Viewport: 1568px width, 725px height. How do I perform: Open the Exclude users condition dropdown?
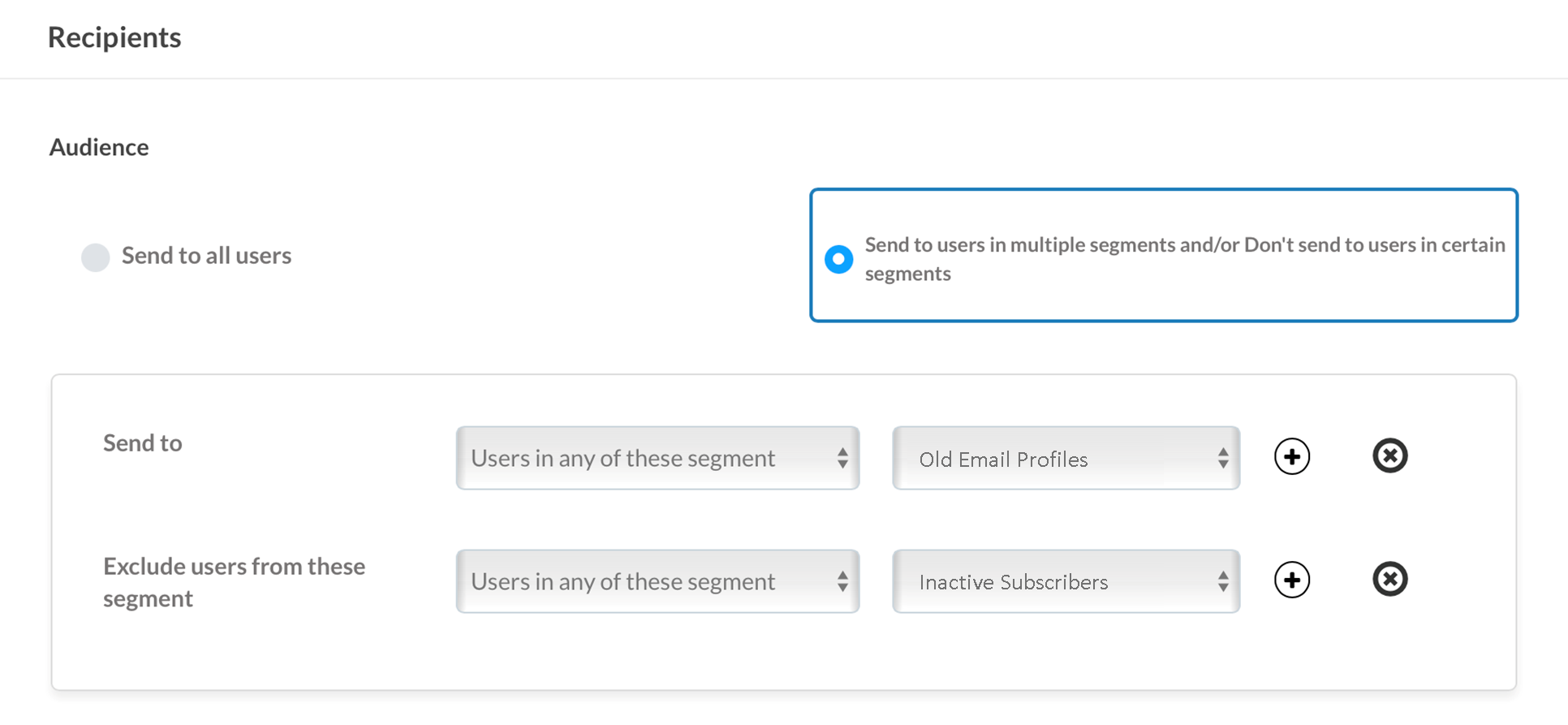[x=657, y=581]
